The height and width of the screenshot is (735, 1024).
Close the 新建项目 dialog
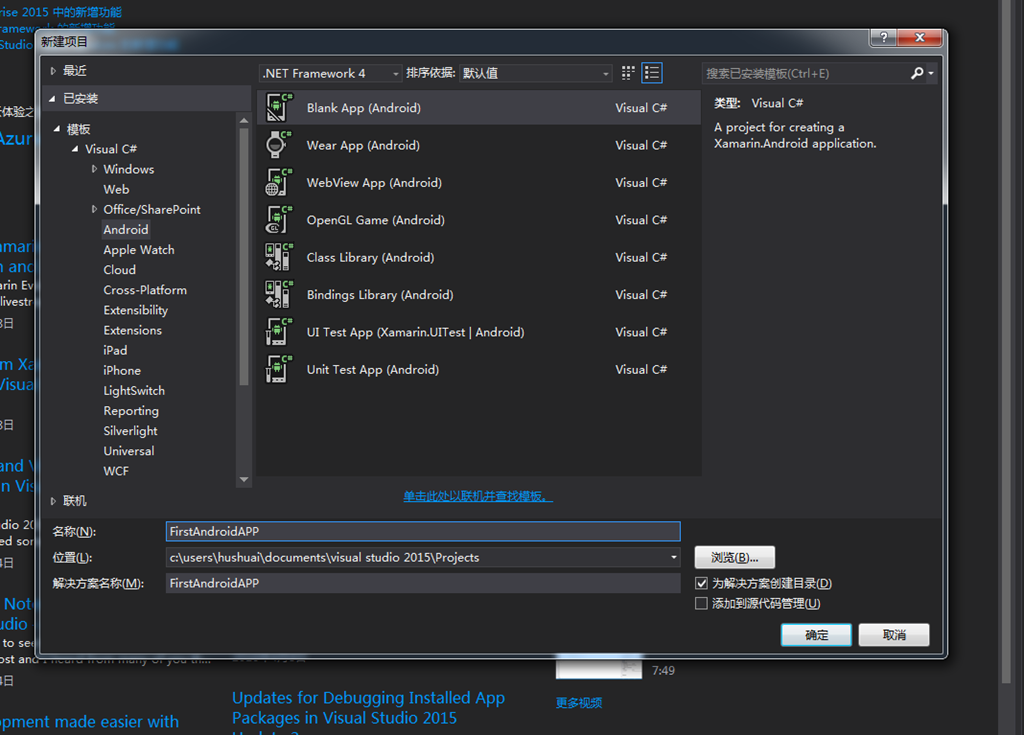(x=920, y=38)
